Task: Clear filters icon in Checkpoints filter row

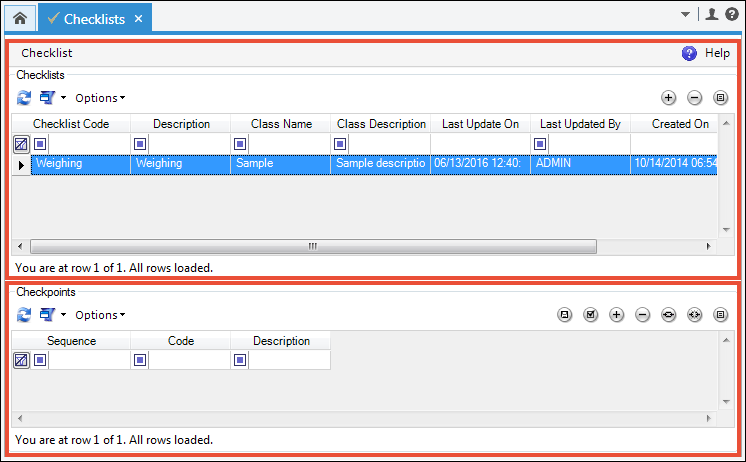Action: click(21, 360)
